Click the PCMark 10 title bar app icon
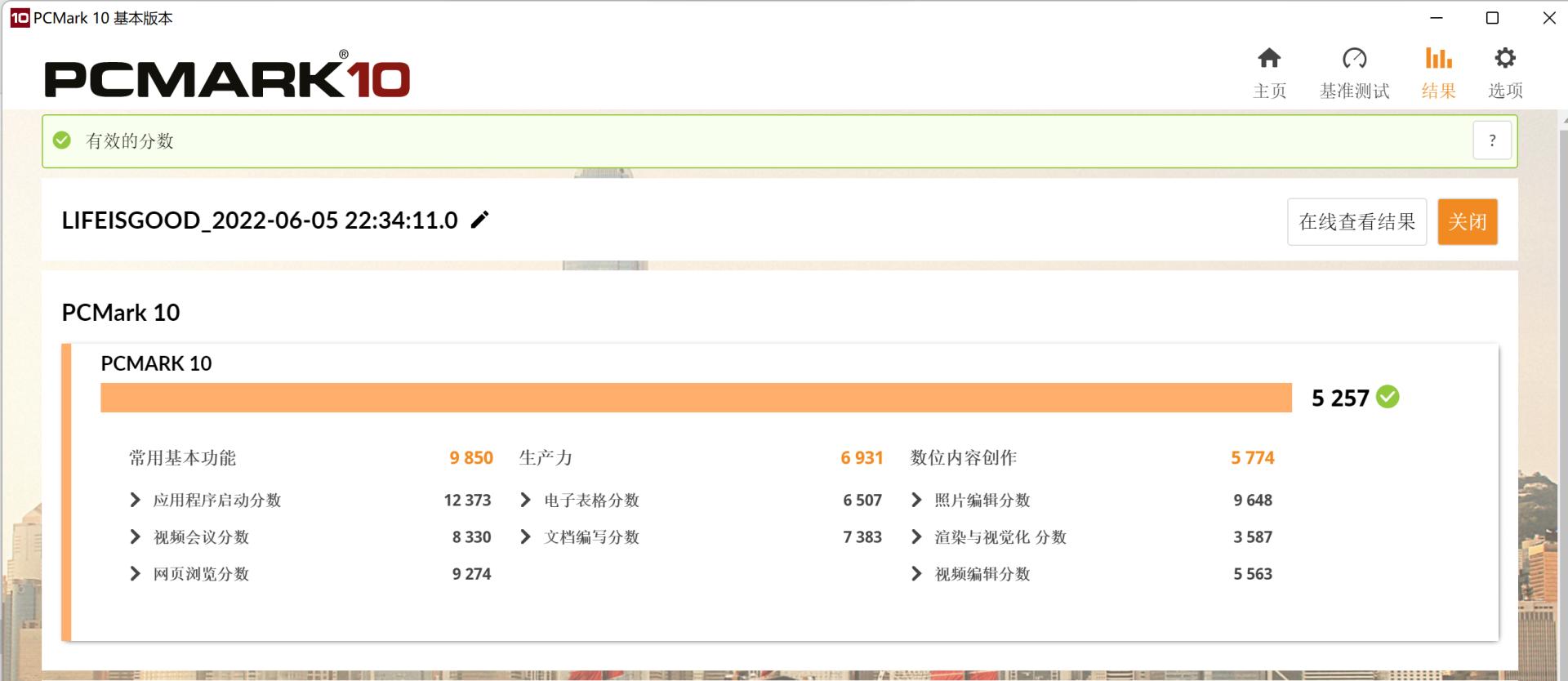Screen dimensions: 1568x681 (x=20, y=18)
